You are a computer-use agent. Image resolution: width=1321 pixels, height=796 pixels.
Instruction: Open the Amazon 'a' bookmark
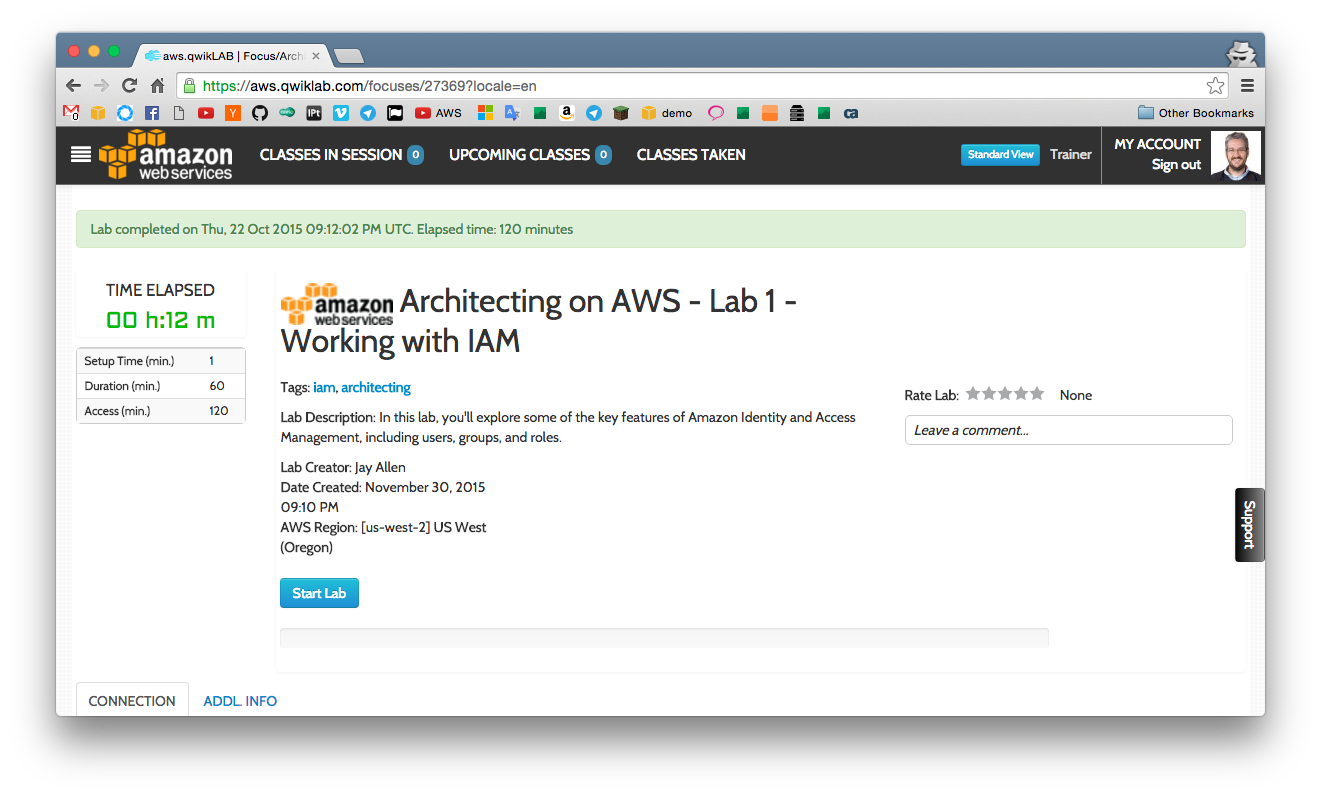(567, 113)
